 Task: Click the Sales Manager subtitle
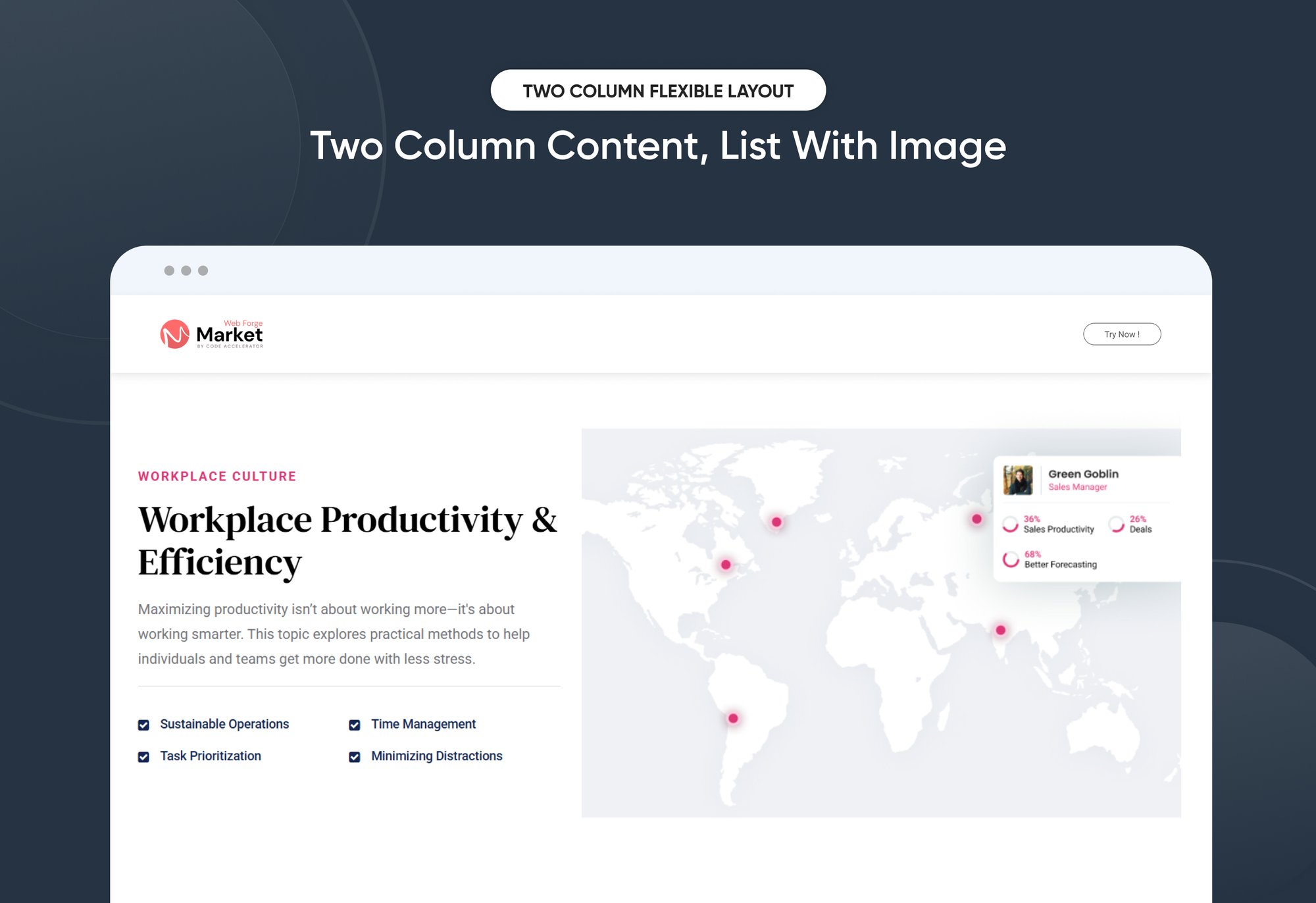pos(1077,487)
